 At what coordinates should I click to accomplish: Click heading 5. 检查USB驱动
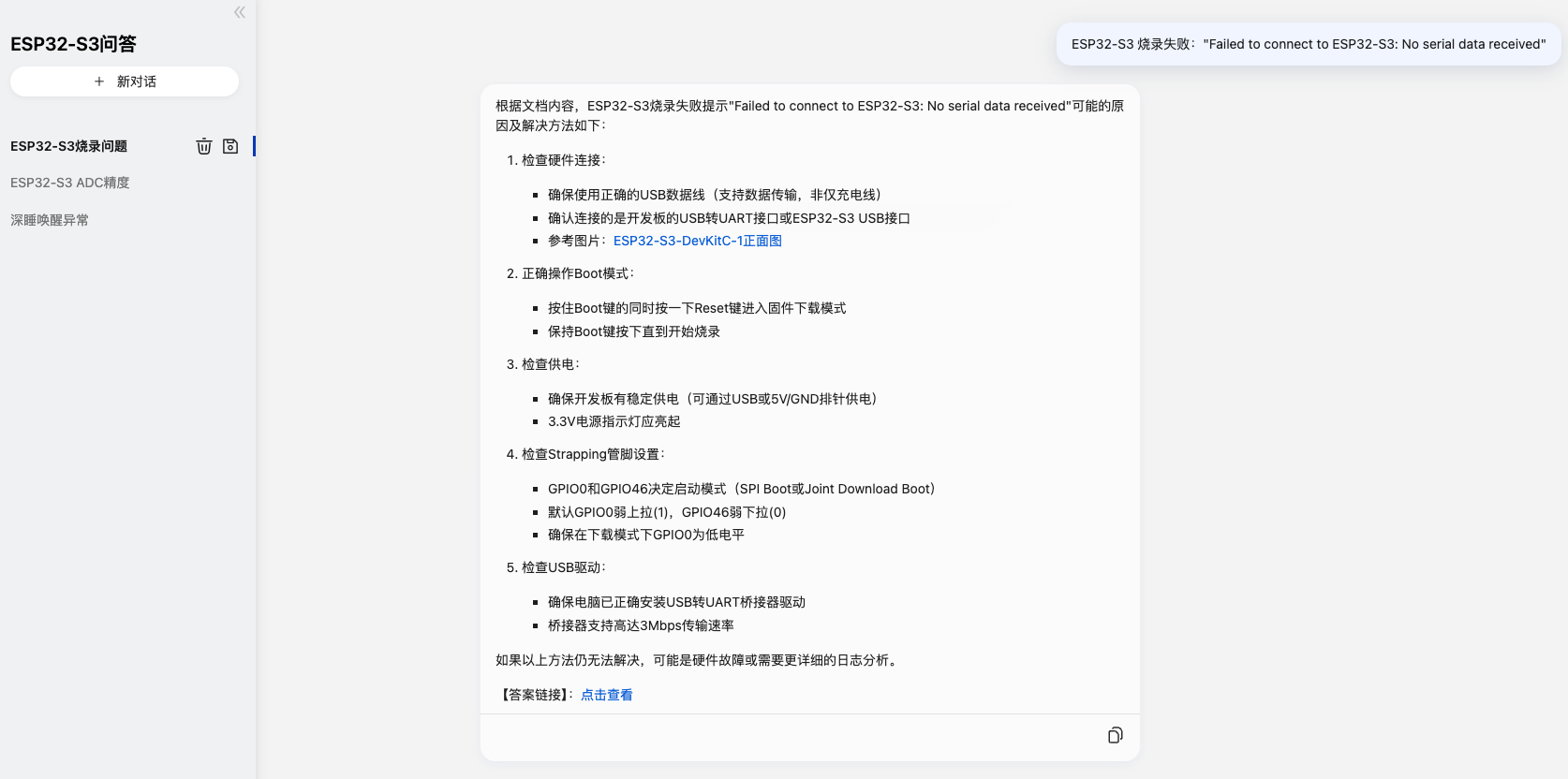pyautogui.click(x=556, y=567)
